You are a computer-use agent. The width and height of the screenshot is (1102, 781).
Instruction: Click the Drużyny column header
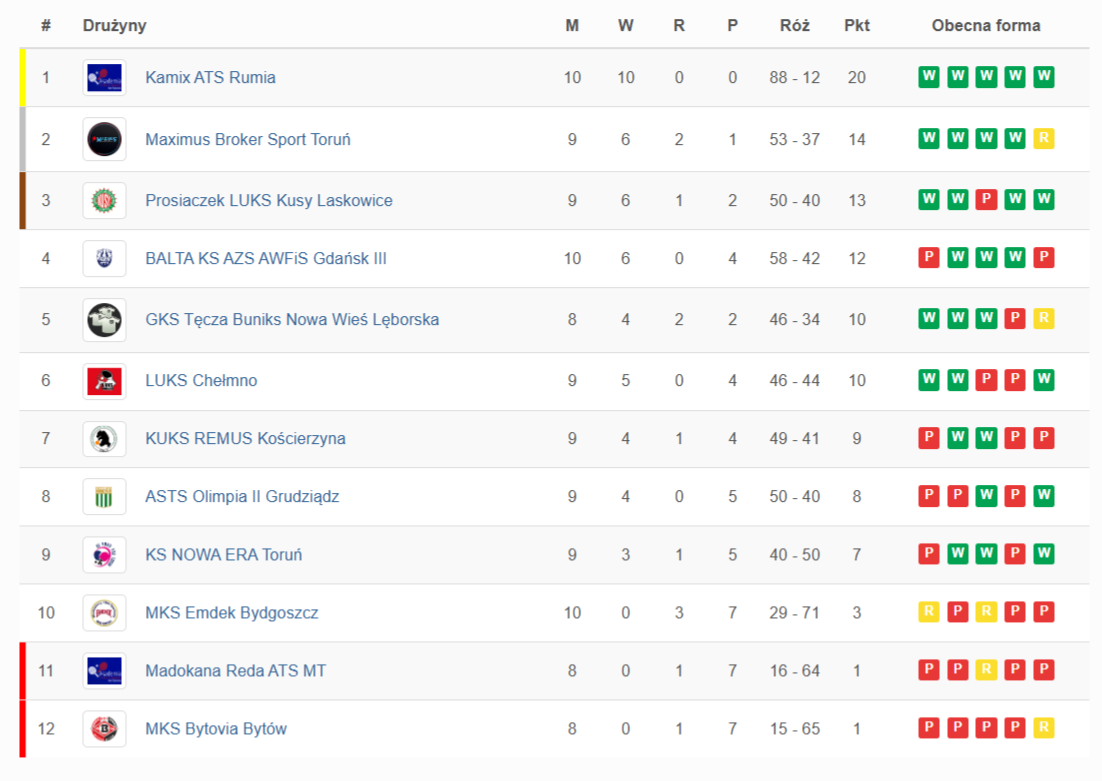click(x=114, y=26)
